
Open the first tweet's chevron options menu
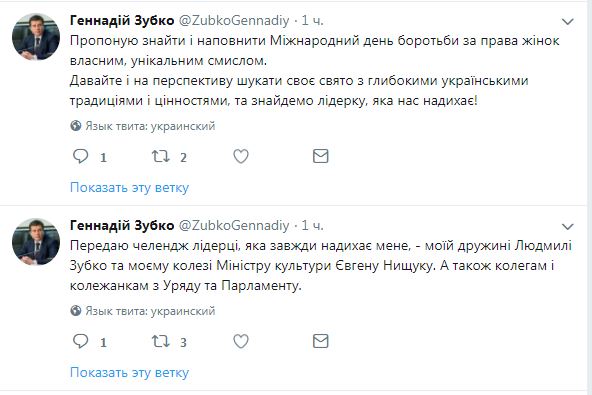click(x=567, y=22)
